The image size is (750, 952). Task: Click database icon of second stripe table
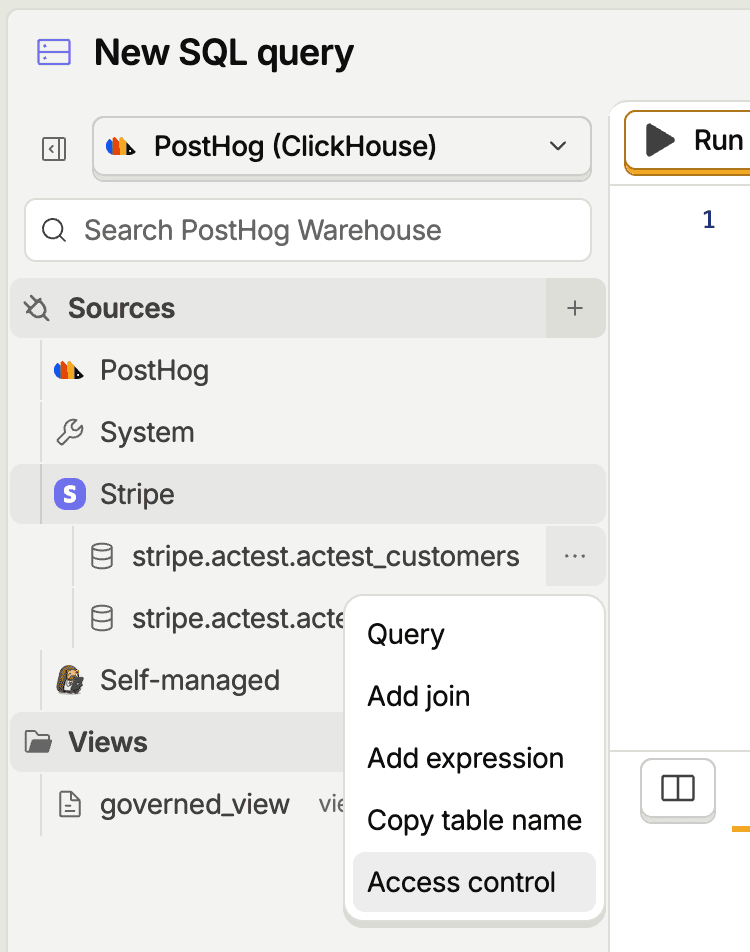(x=102, y=618)
